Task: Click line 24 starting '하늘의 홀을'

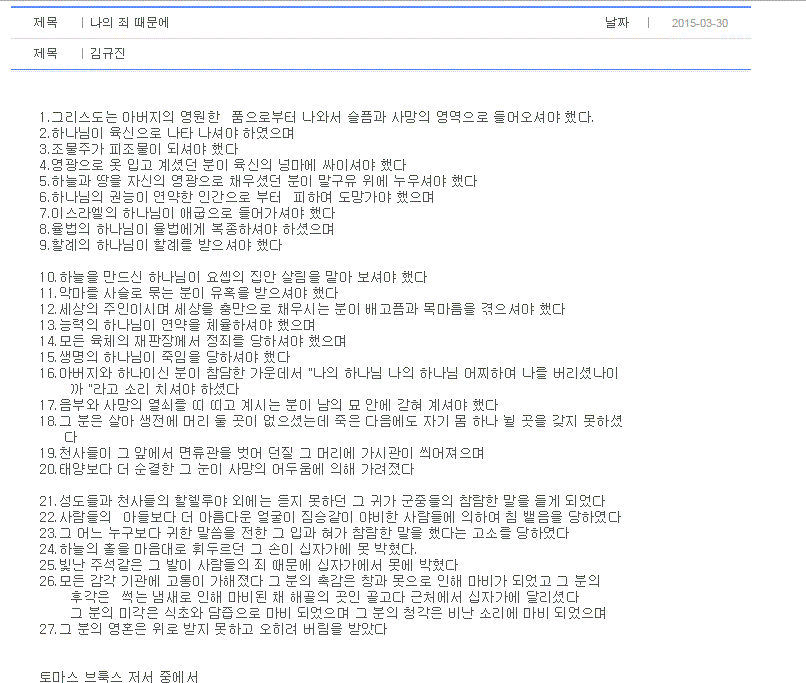Action: pos(228,548)
